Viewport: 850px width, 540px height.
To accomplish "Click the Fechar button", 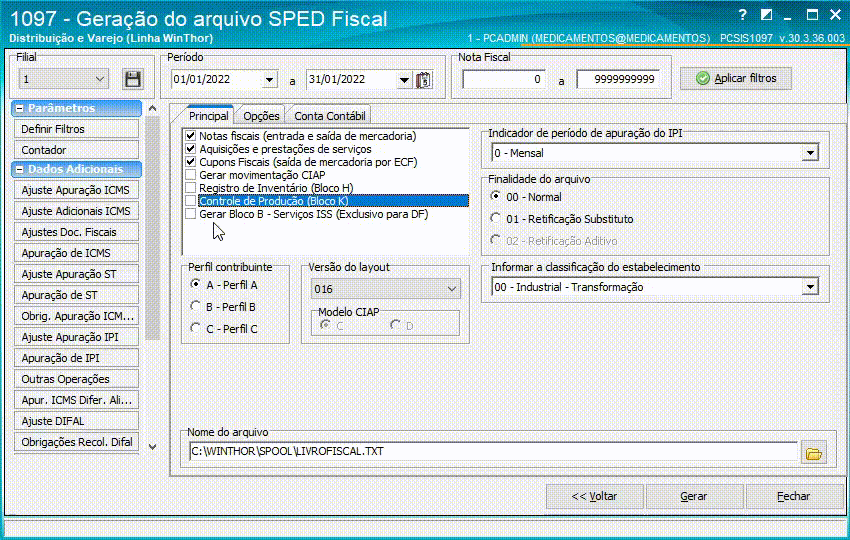I will (794, 496).
